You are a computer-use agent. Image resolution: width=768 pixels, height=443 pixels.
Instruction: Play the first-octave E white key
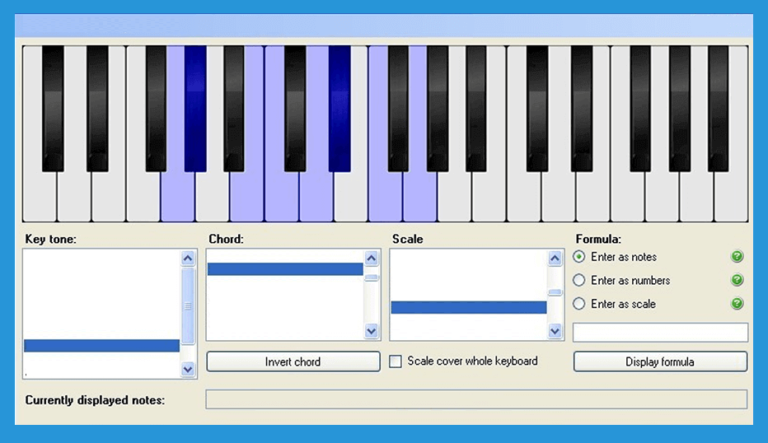click(109, 196)
